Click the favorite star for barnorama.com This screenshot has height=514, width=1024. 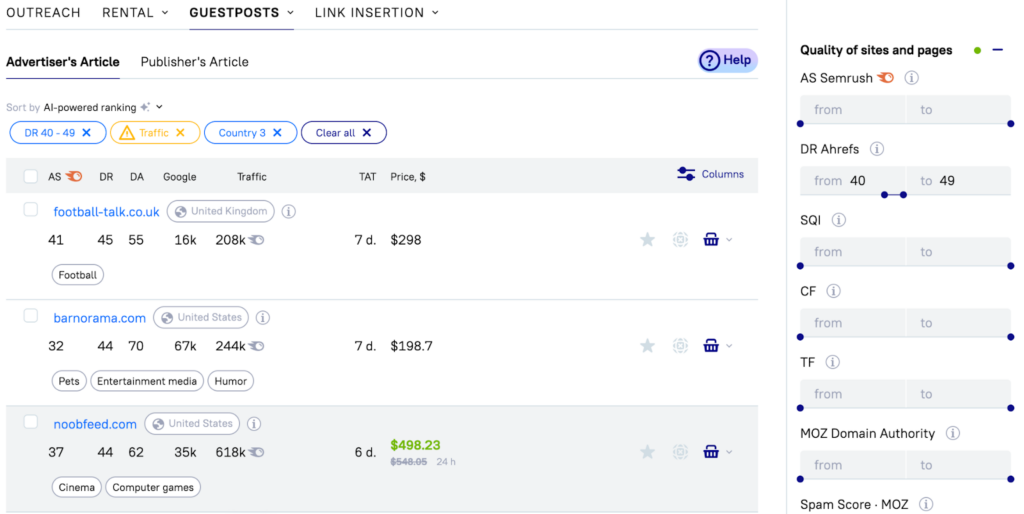[647, 346]
